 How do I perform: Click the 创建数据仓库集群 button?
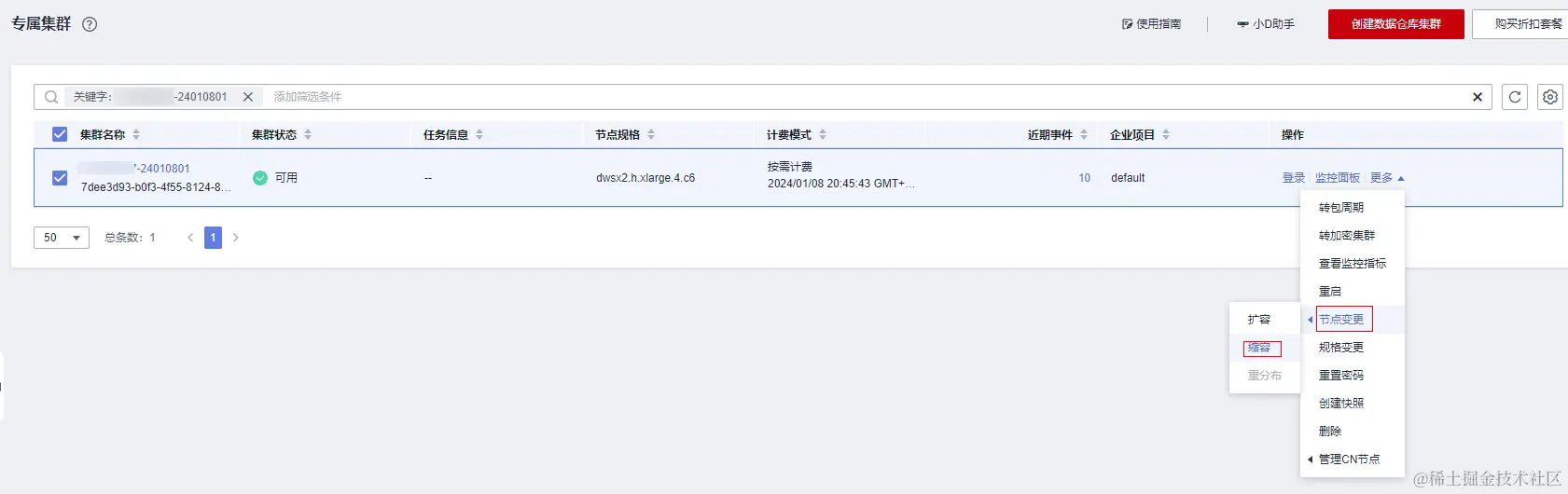pyautogui.click(x=1396, y=24)
